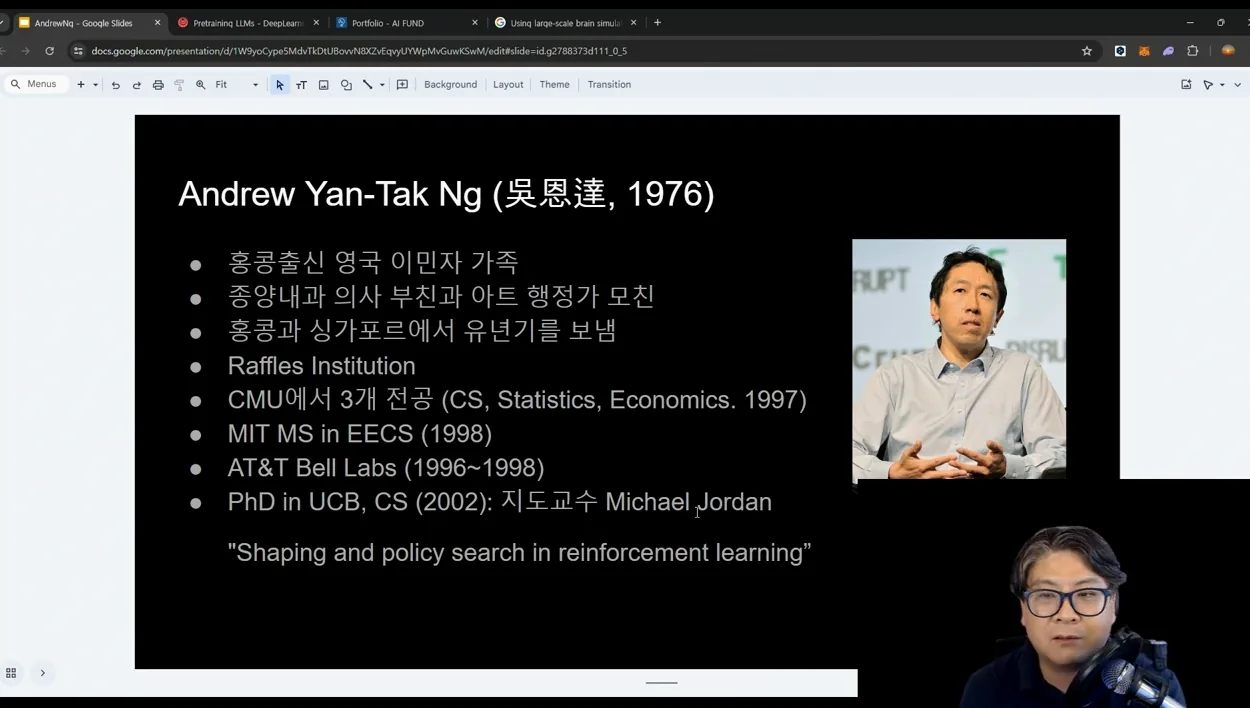Open the grid view of slides
This screenshot has width=1250, height=708.
tap(11, 673)
